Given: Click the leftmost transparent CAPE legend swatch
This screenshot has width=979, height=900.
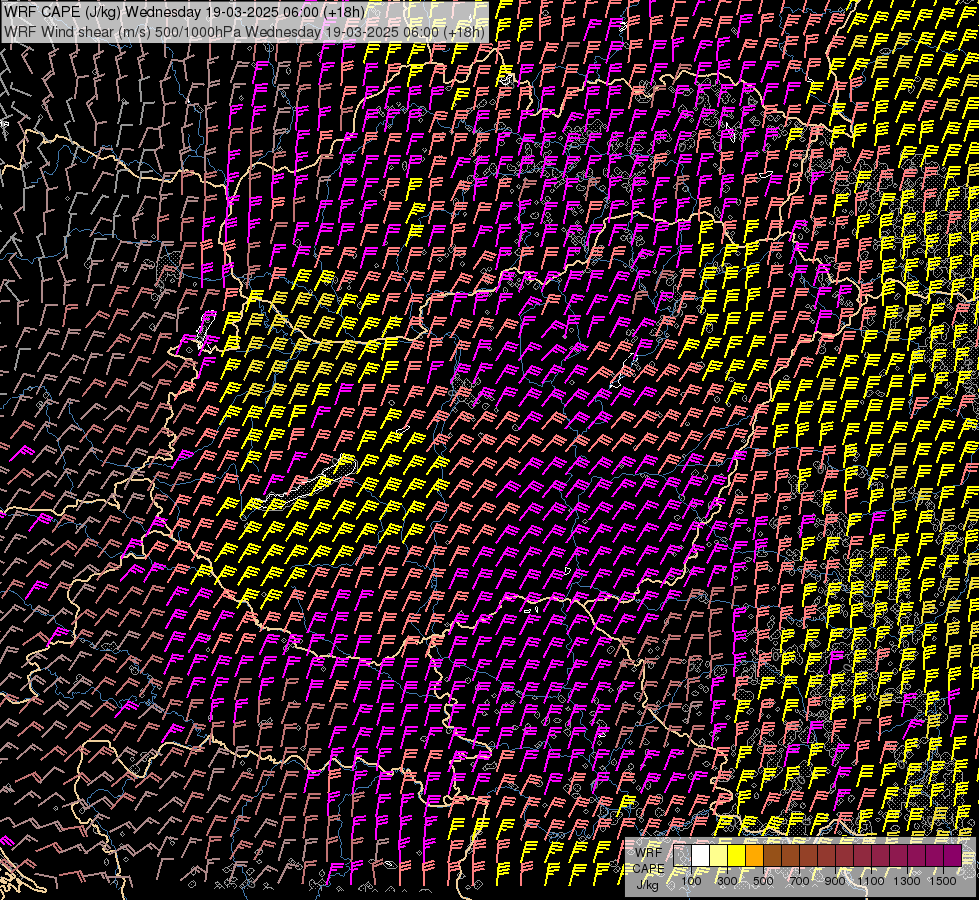Looking at the screenshot, I should point(682,856).
